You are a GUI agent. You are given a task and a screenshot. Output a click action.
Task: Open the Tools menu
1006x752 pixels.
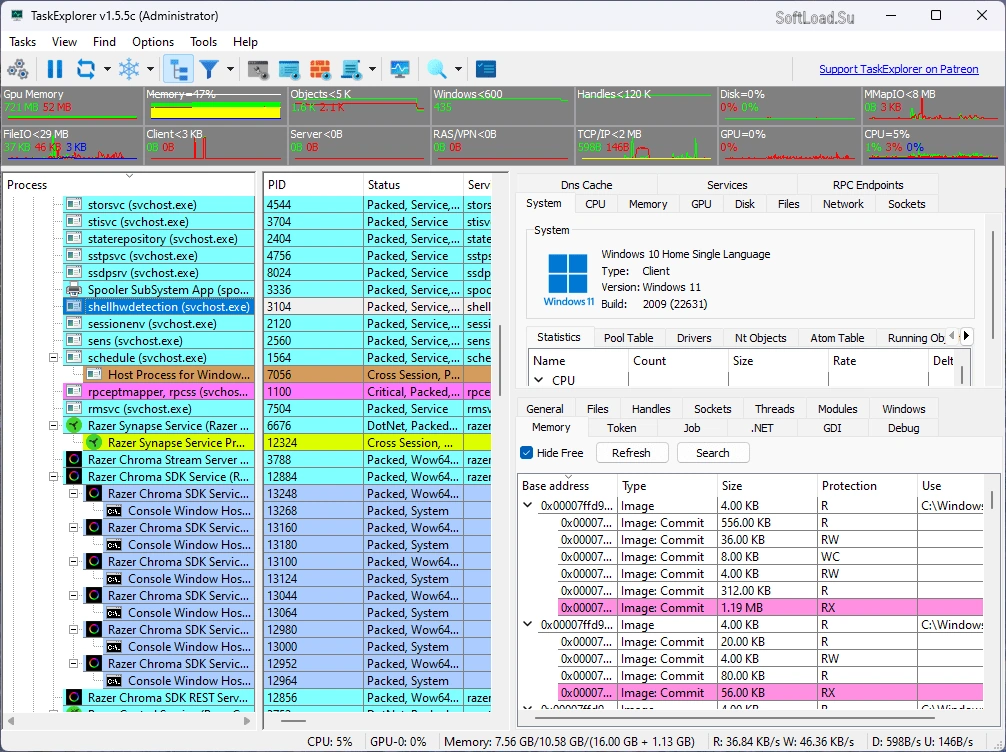tap(203, 42)
